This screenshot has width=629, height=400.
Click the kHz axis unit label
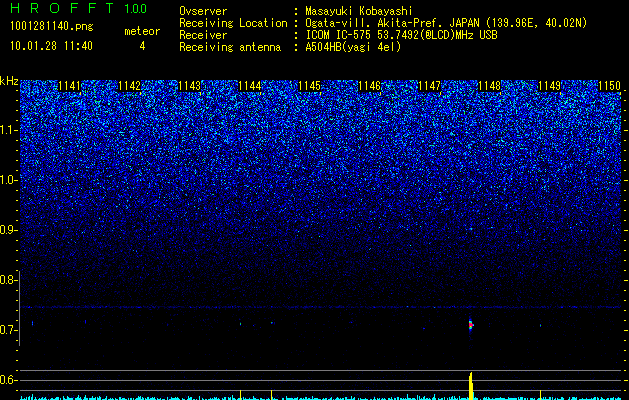point(9,81)
